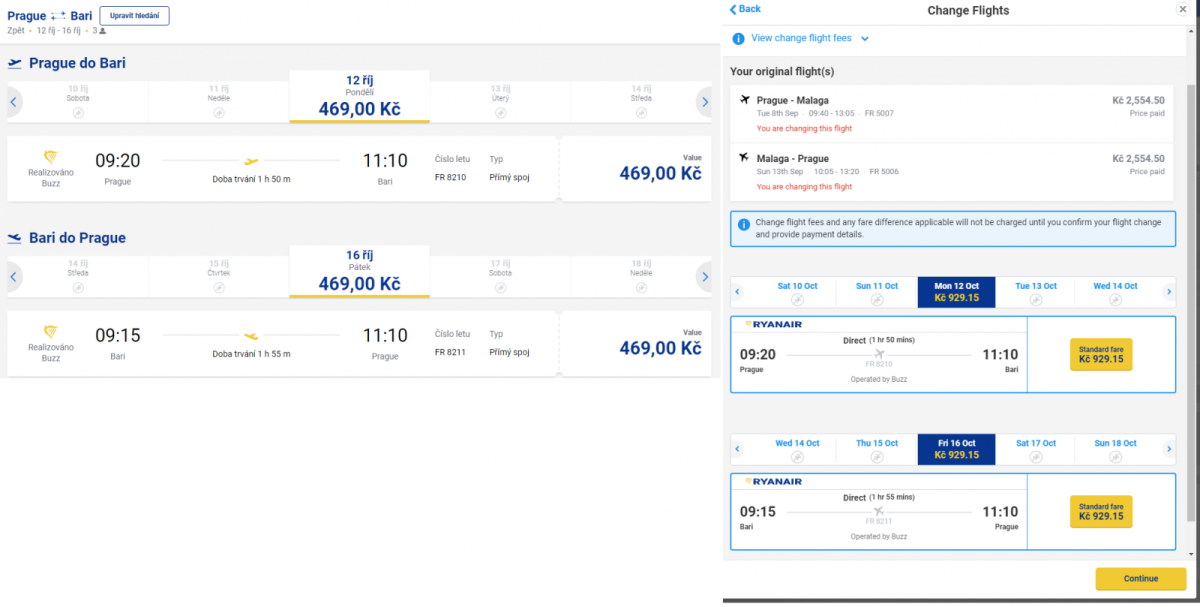Select Standard fare for Prague to Bari flight
1200x607 pixels.
1100,355
